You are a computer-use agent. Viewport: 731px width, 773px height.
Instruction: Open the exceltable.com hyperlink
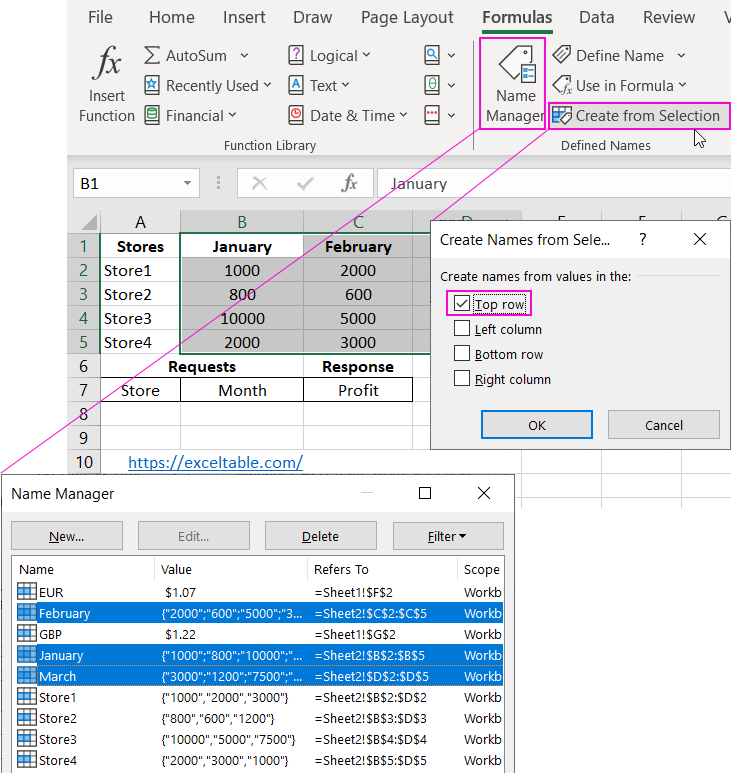tap(215, 462)
